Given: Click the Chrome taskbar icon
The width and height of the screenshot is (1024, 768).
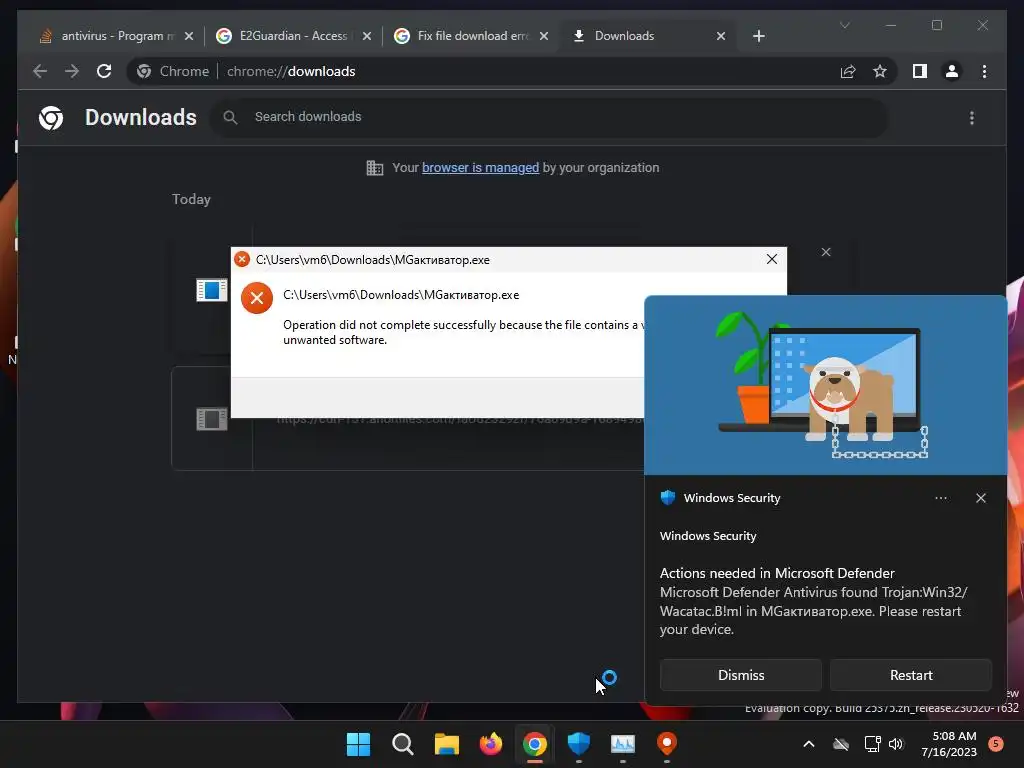Looking at the screenshot, I should point(535,744).
